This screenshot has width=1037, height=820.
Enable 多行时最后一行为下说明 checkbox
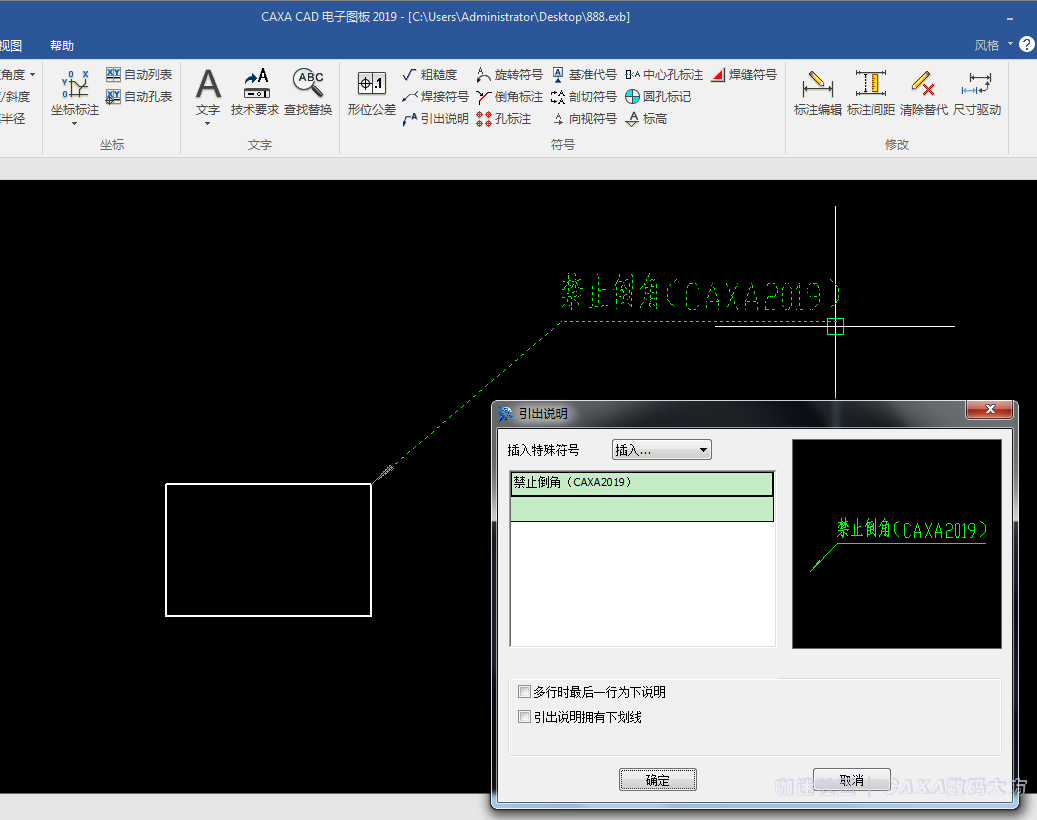[x=525, y=692]
